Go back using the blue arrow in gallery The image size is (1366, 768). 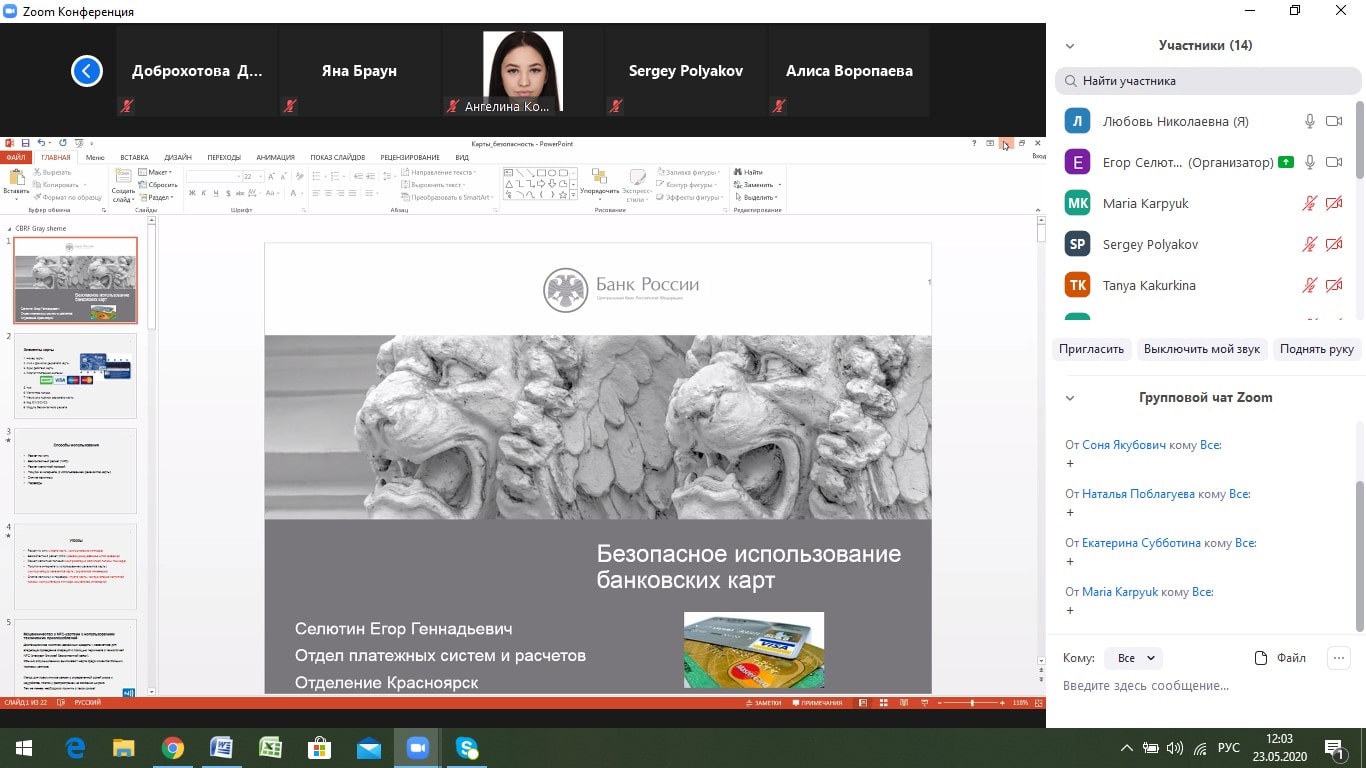(87, 71)
